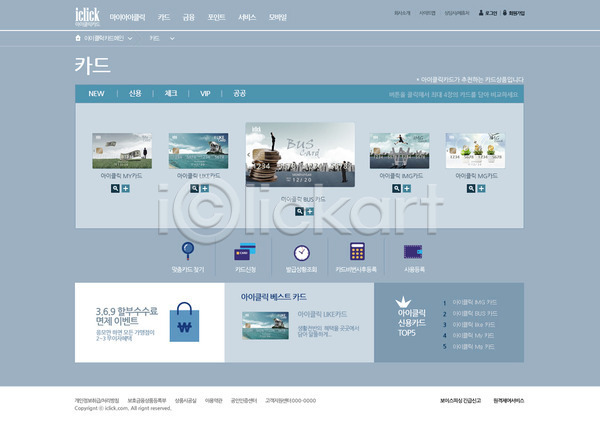Click the zoom icon under 아이클릭 MY카드
The height and width of the screenshot is (422, 600).
pyautogui.click(x=116, y=187)
